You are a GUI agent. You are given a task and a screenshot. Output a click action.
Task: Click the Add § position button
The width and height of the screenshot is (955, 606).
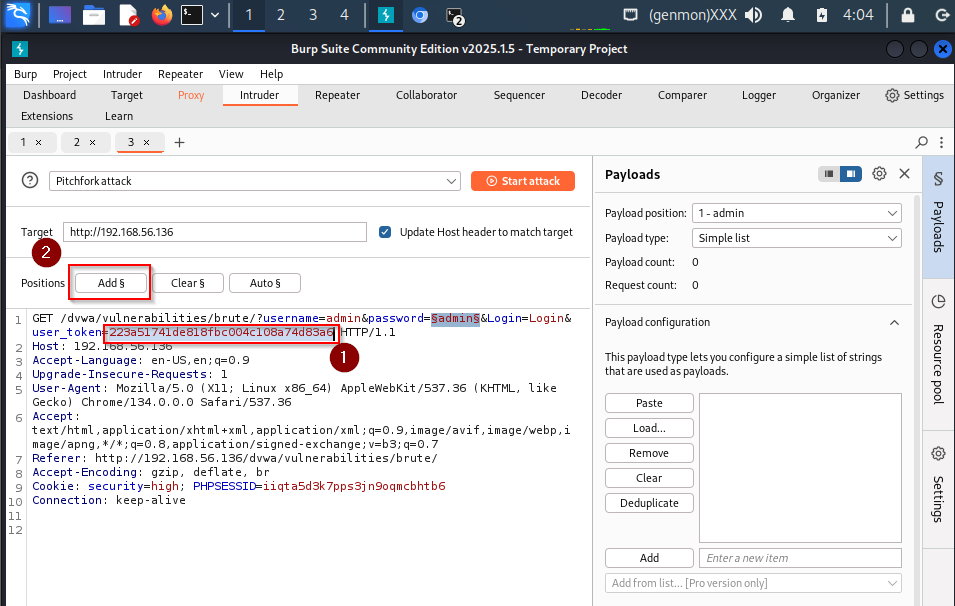tap(111, 283)
